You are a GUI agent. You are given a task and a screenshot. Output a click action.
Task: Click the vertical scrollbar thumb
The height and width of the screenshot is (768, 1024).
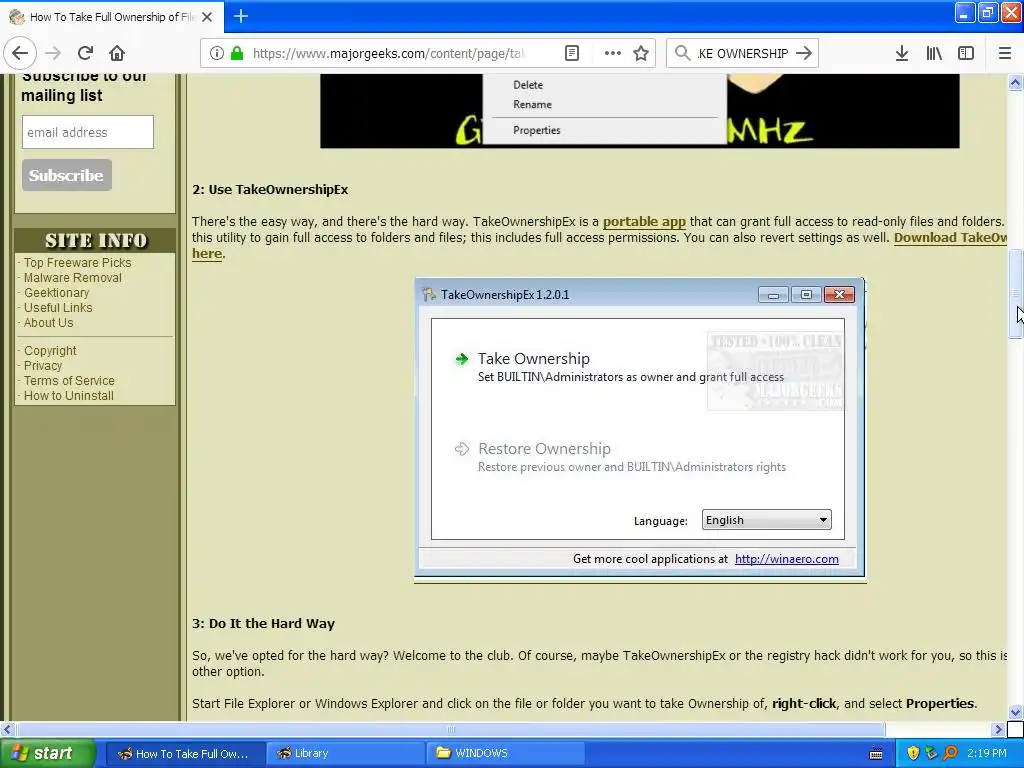click(1015, 294)
